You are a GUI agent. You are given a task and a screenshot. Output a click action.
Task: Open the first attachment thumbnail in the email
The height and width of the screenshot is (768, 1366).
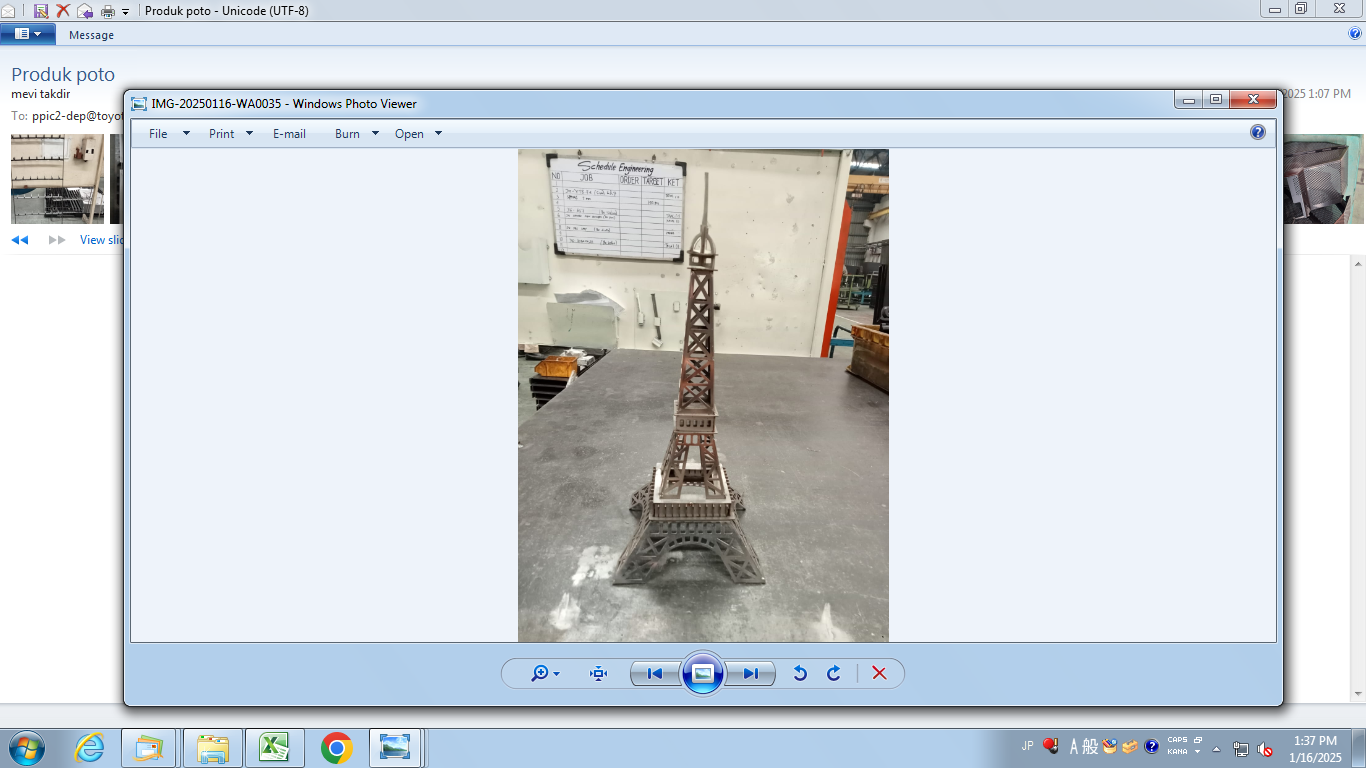point(57,179)
